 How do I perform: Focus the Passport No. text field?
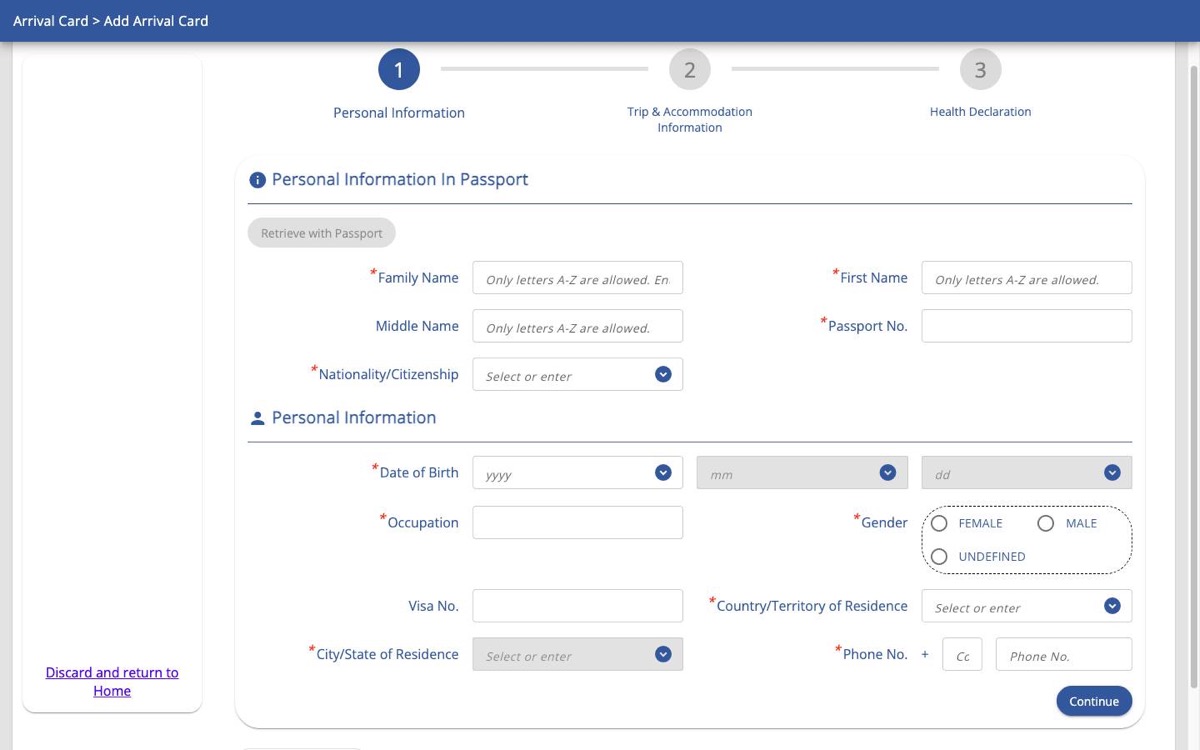tap(1027, 326)
